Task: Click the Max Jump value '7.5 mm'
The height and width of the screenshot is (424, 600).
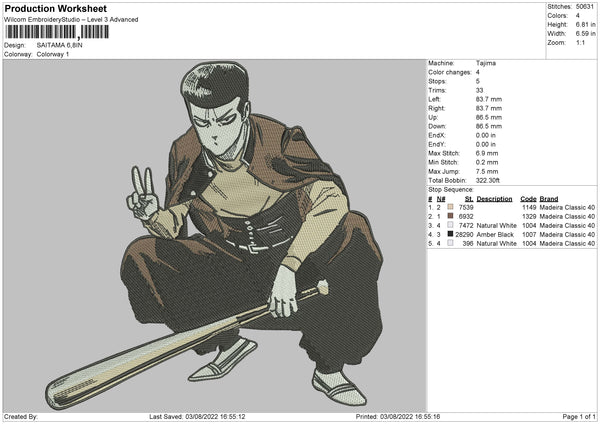Action: [487, 171]
